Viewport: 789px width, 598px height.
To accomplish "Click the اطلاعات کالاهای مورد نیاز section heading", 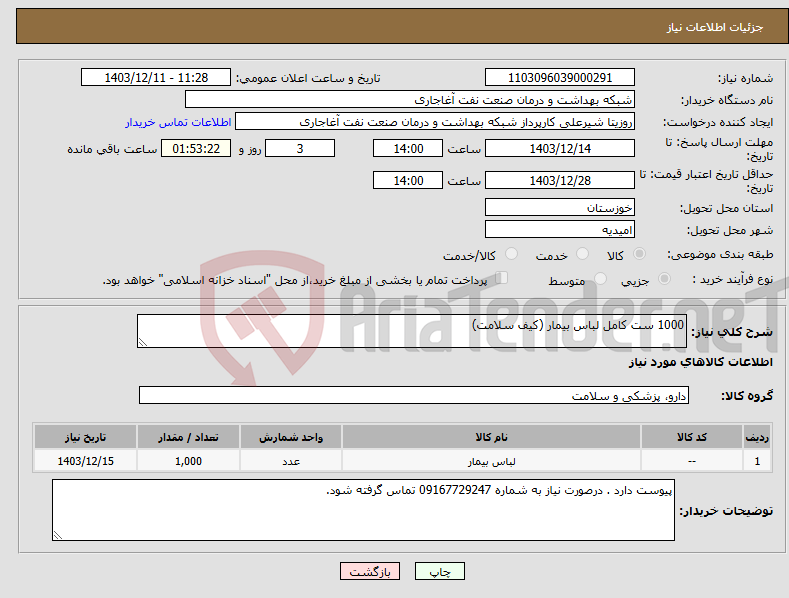I will pyautogui.click(x=700, y=362).
